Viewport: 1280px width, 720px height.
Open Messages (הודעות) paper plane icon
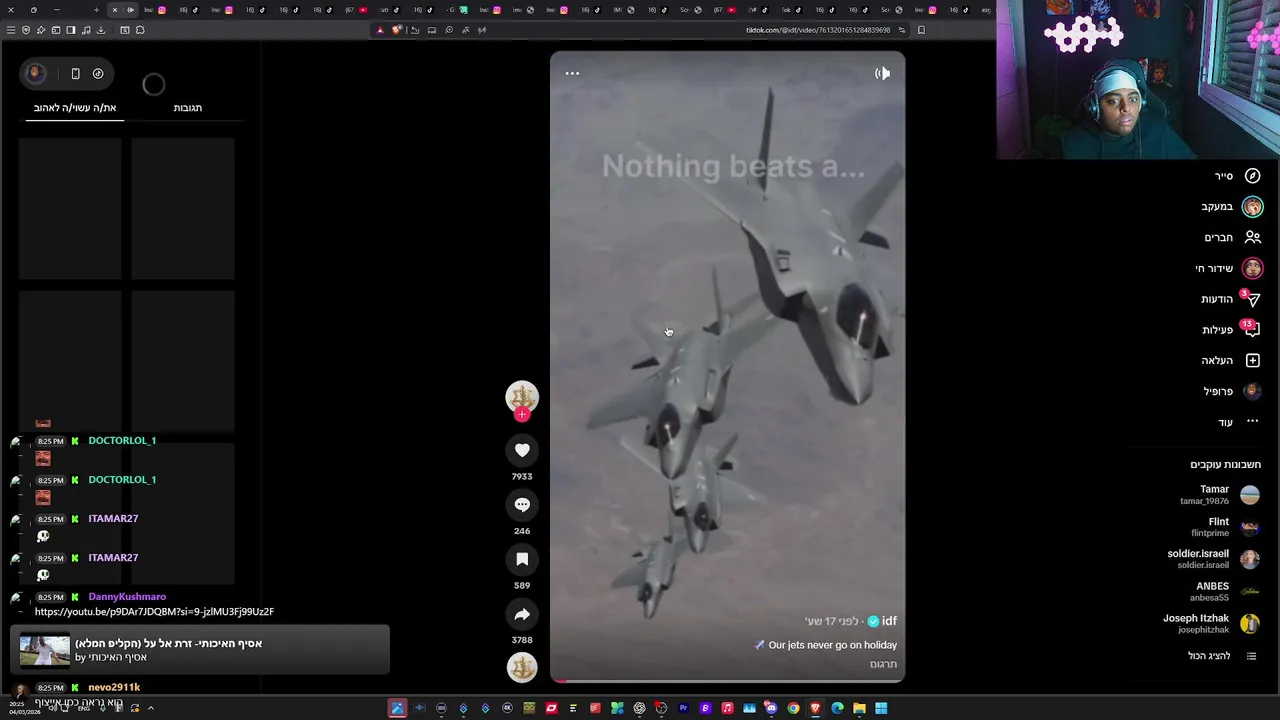pyautogui.click(x=1252, y=299)
